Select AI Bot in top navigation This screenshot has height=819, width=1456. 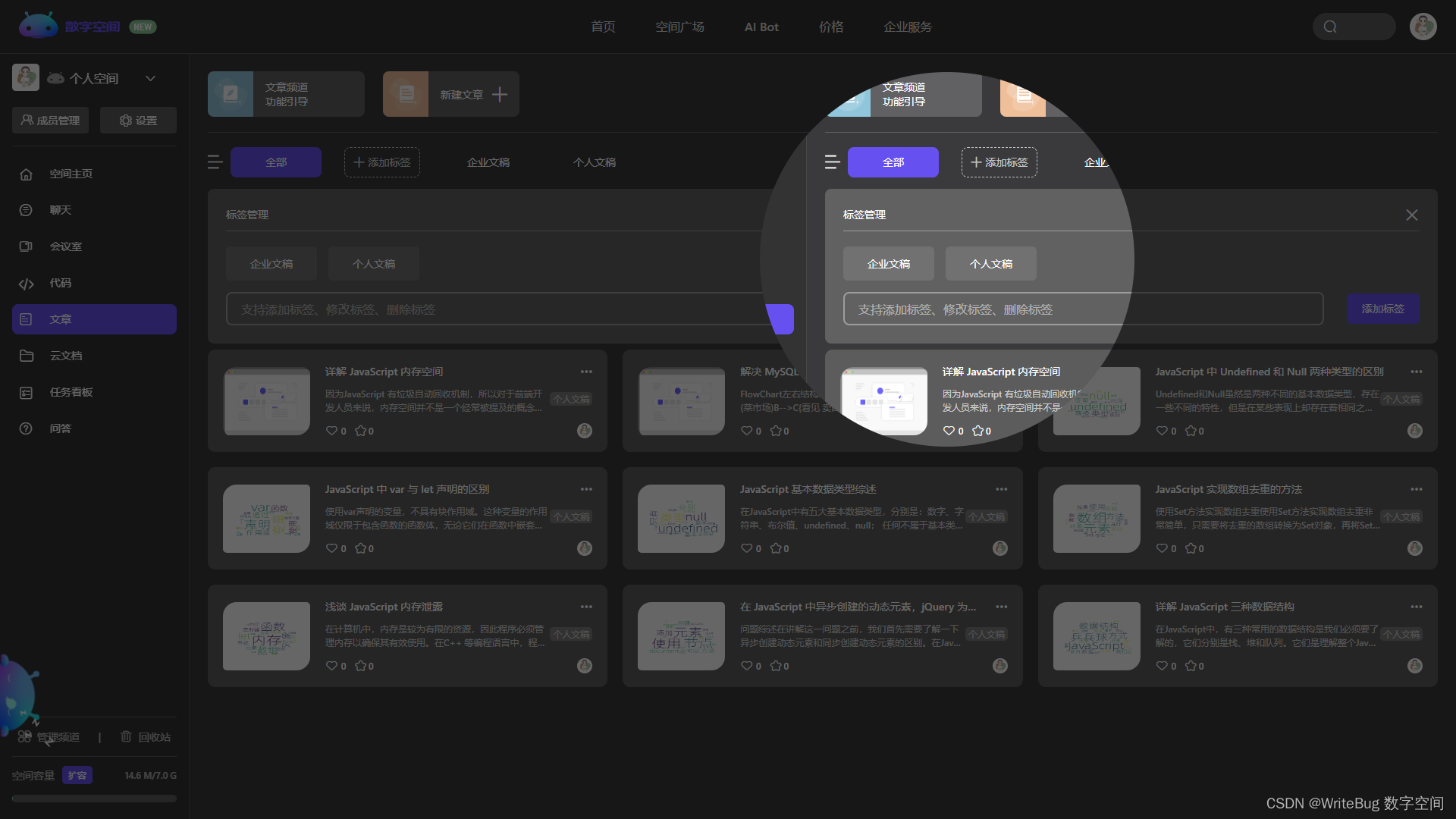pos(761,27)
